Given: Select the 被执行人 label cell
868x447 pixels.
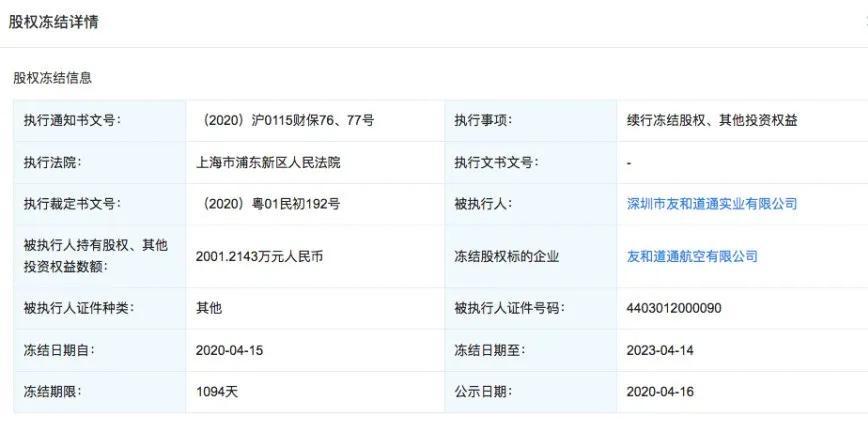Looking at the screenshot, I should click(x=531, y=204).
